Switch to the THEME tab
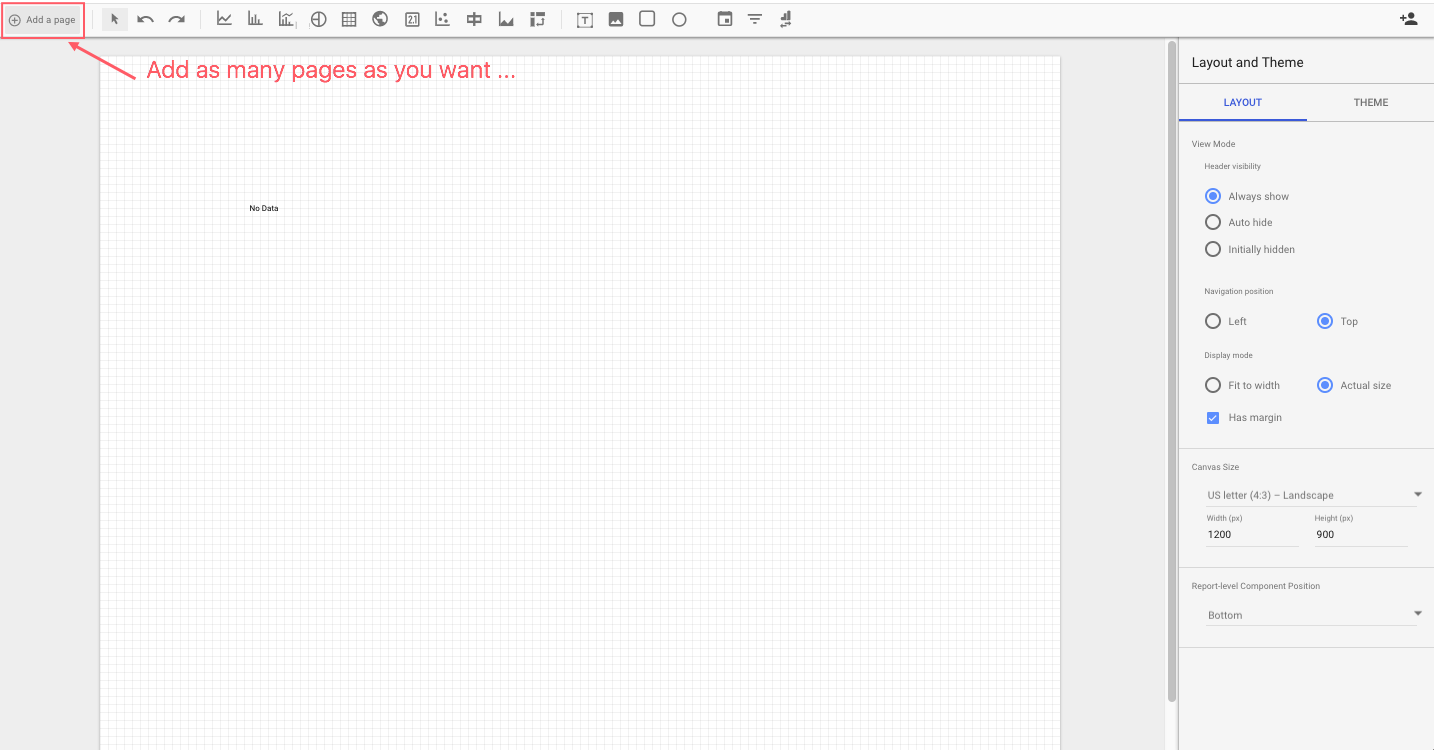Screen dimensions: 1434x750 1370,102
